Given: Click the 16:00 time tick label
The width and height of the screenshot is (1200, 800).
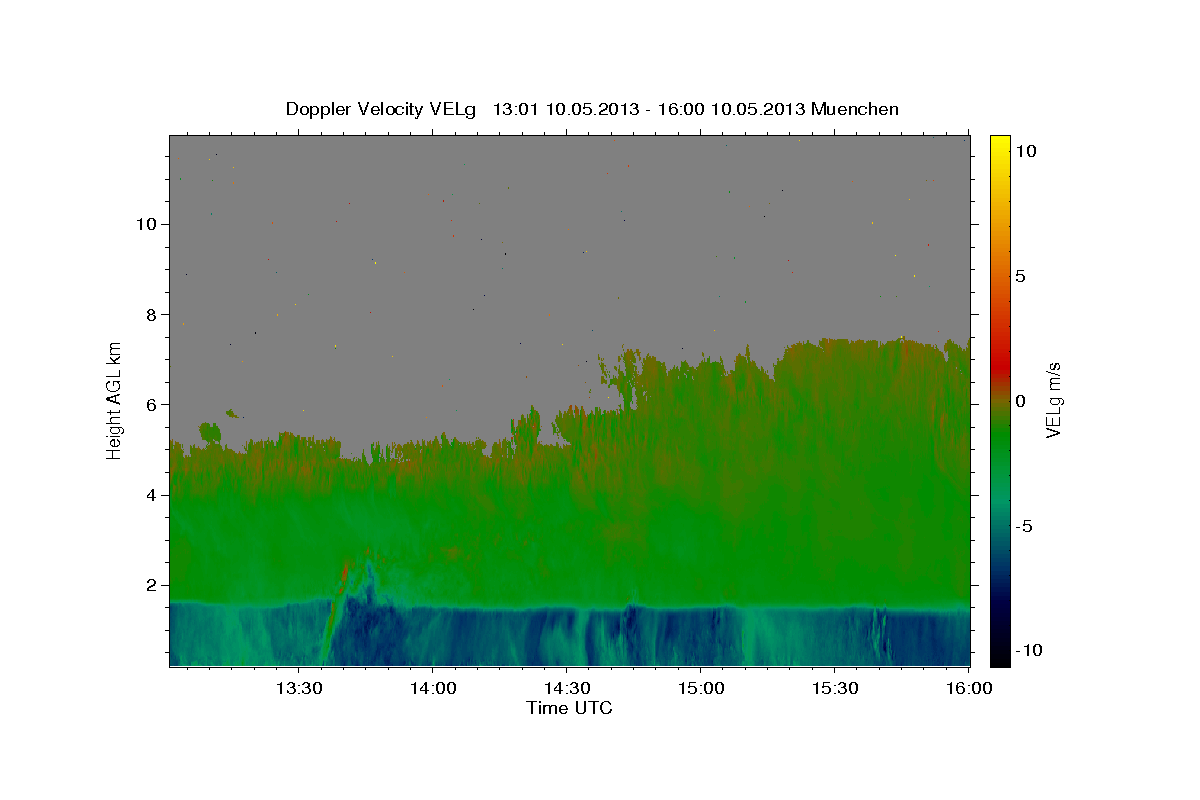Looking at the screenshot, I should [968, 689].
